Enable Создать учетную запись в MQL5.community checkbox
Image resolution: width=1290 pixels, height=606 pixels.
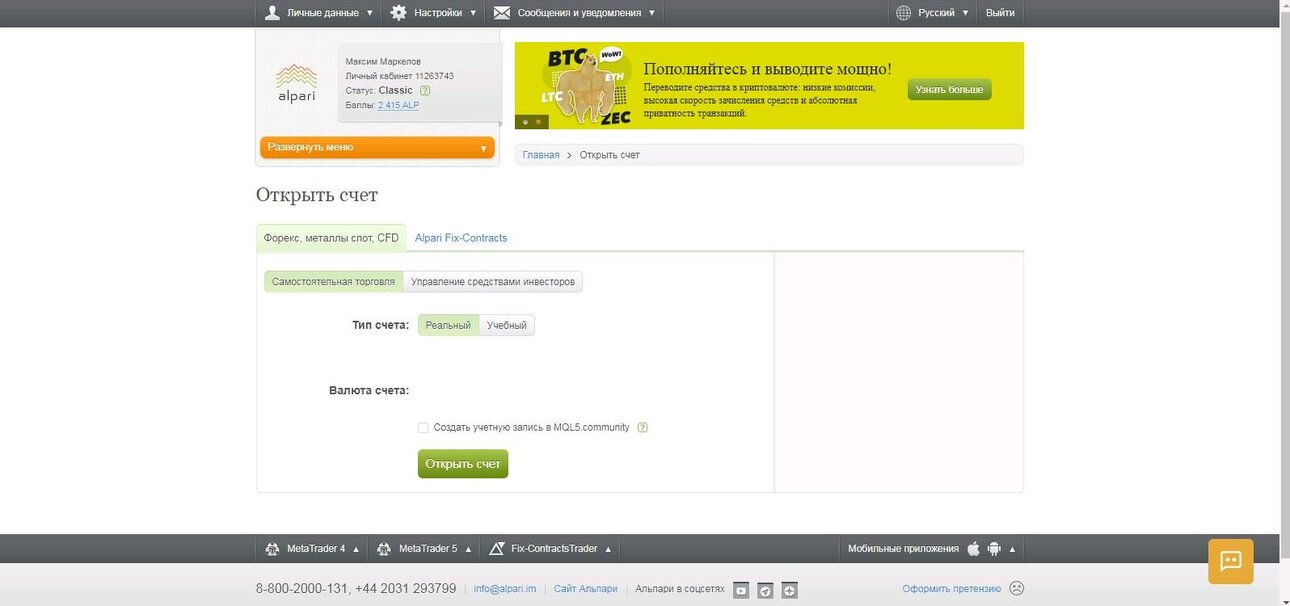[423, 427]
